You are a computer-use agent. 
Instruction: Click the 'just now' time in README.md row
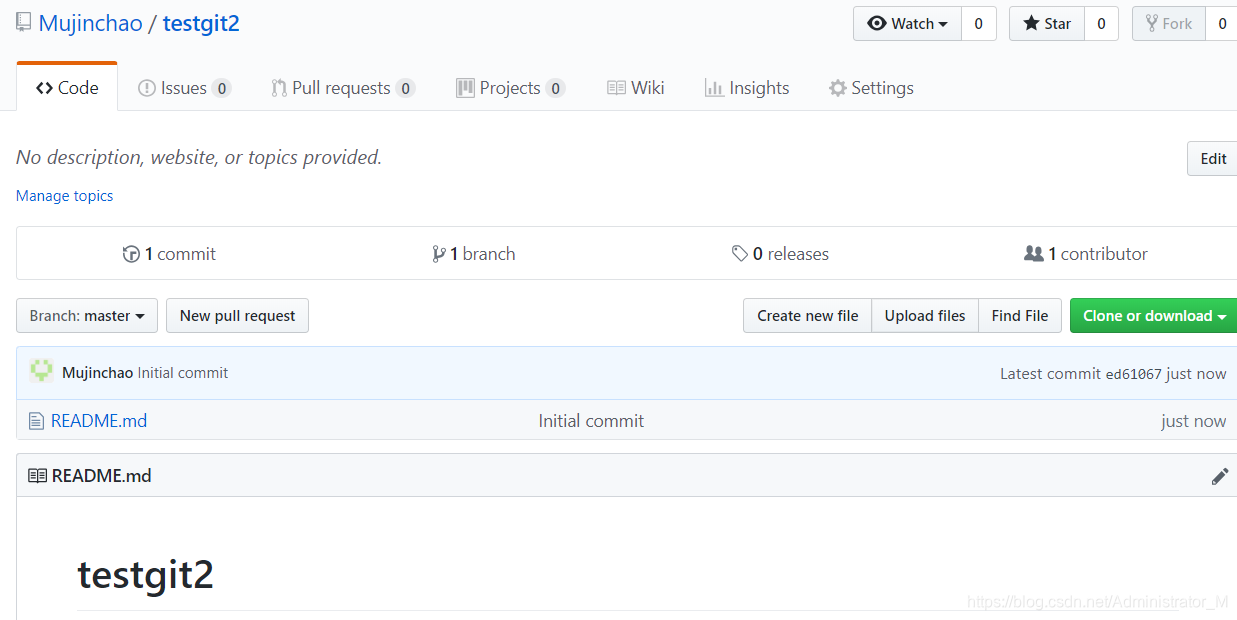(x=1194, y=421)
